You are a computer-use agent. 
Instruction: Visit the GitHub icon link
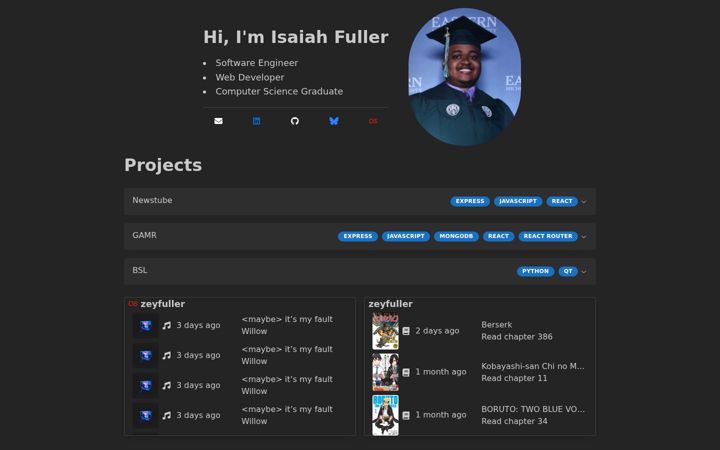click(295, 121)
